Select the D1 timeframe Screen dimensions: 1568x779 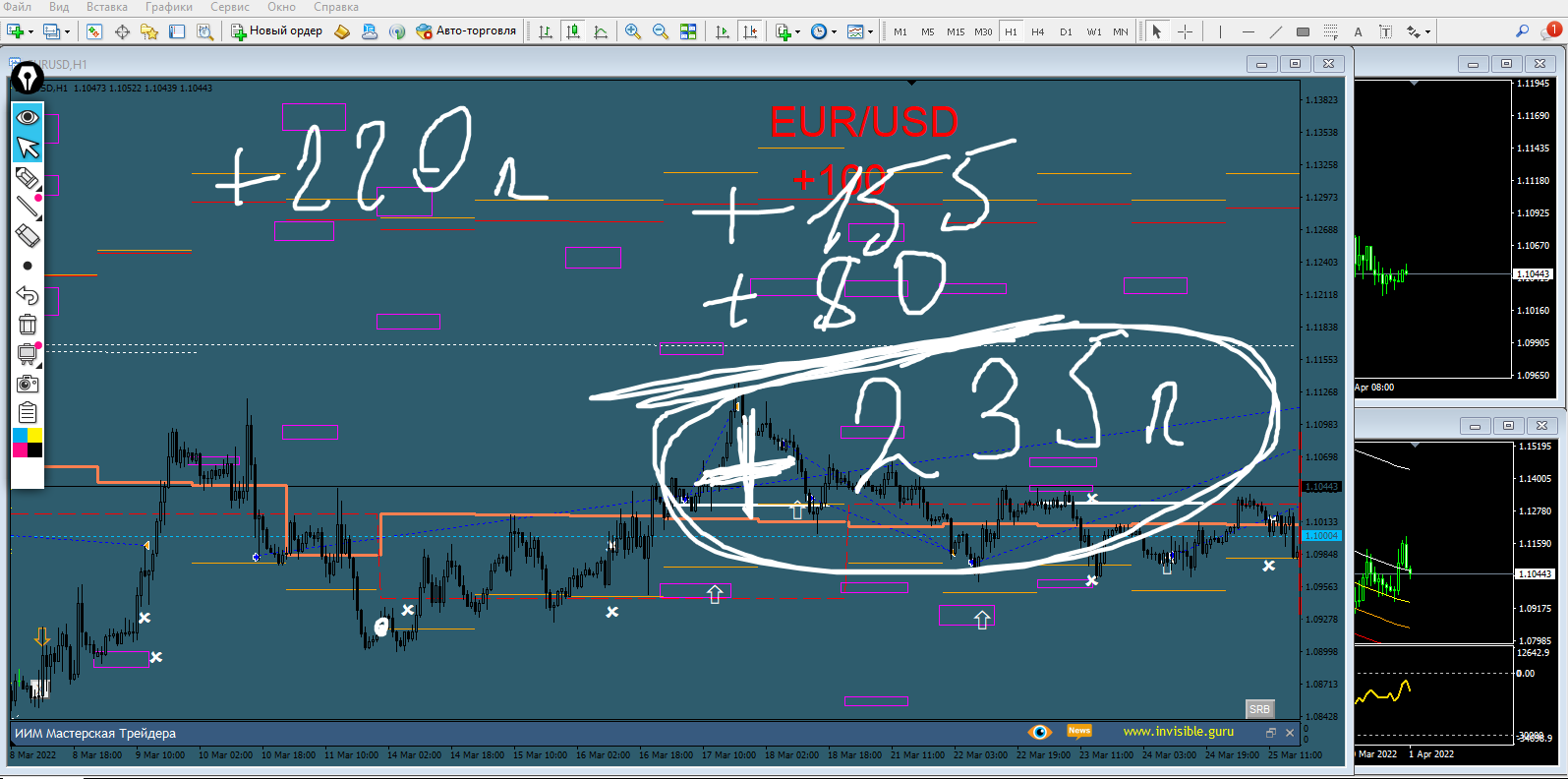click(x=1066, y=31)
